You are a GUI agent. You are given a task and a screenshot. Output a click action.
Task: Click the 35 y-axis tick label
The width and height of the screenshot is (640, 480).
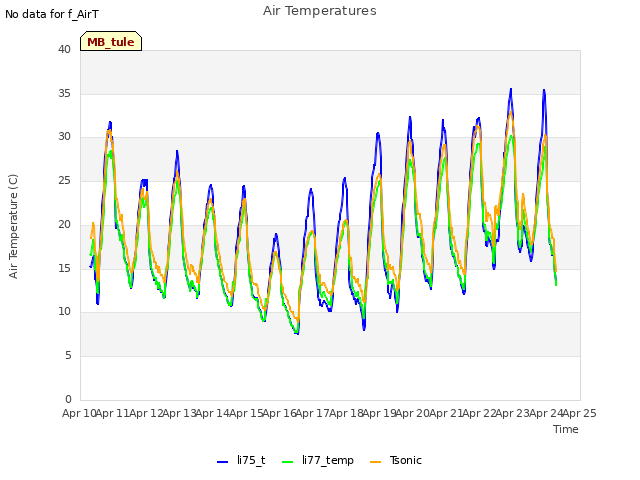click(x=64, y=93)
